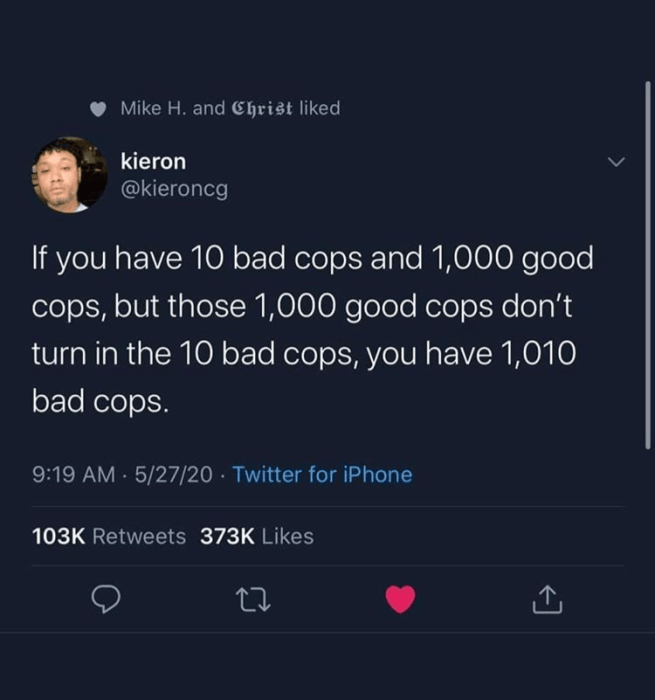The image size is (655, 700).
Task: Open the reply speech bubble icon
Action: click(x=105, y=600)
